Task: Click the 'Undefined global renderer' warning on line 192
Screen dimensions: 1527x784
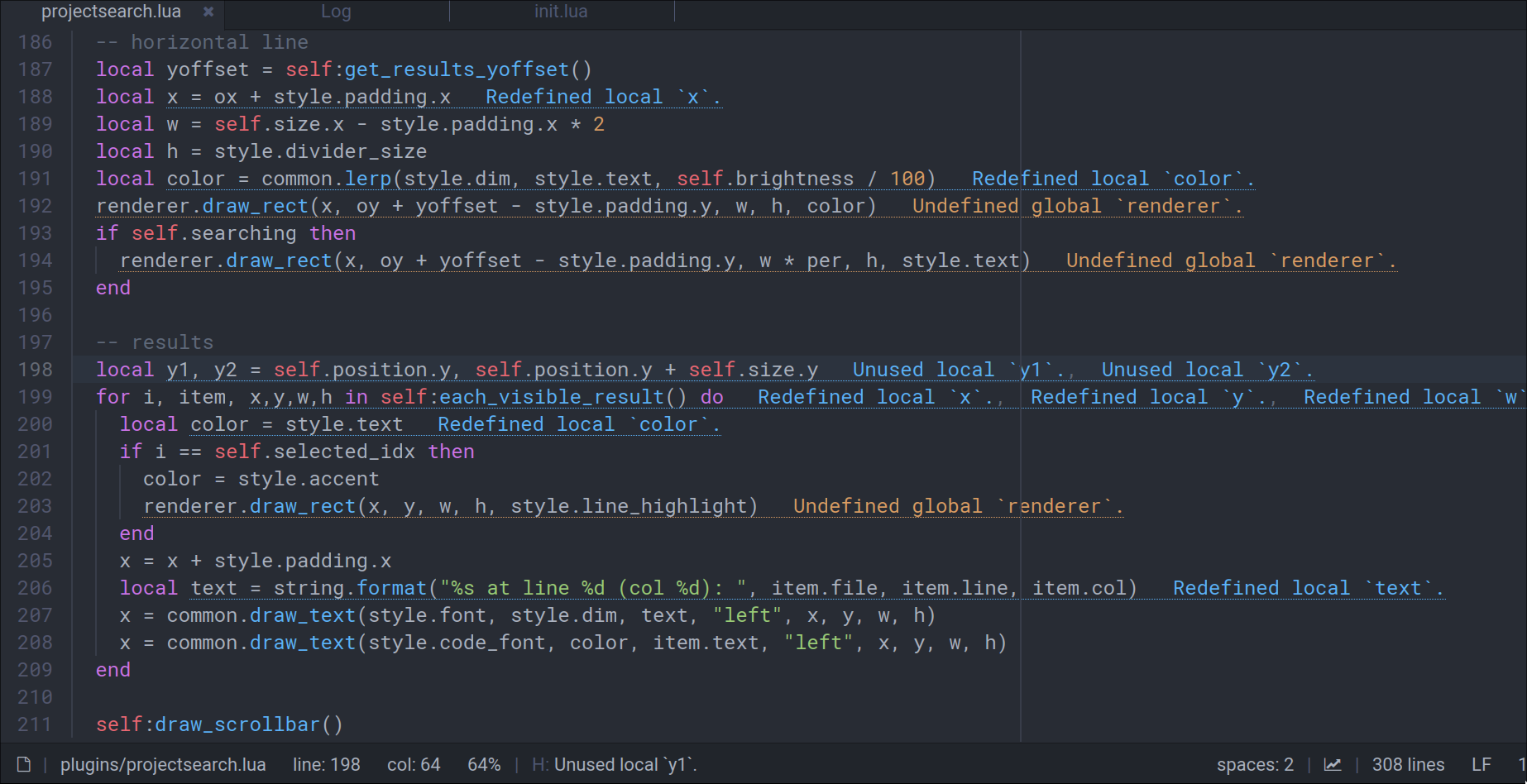Action: (x=1076, y=206)
